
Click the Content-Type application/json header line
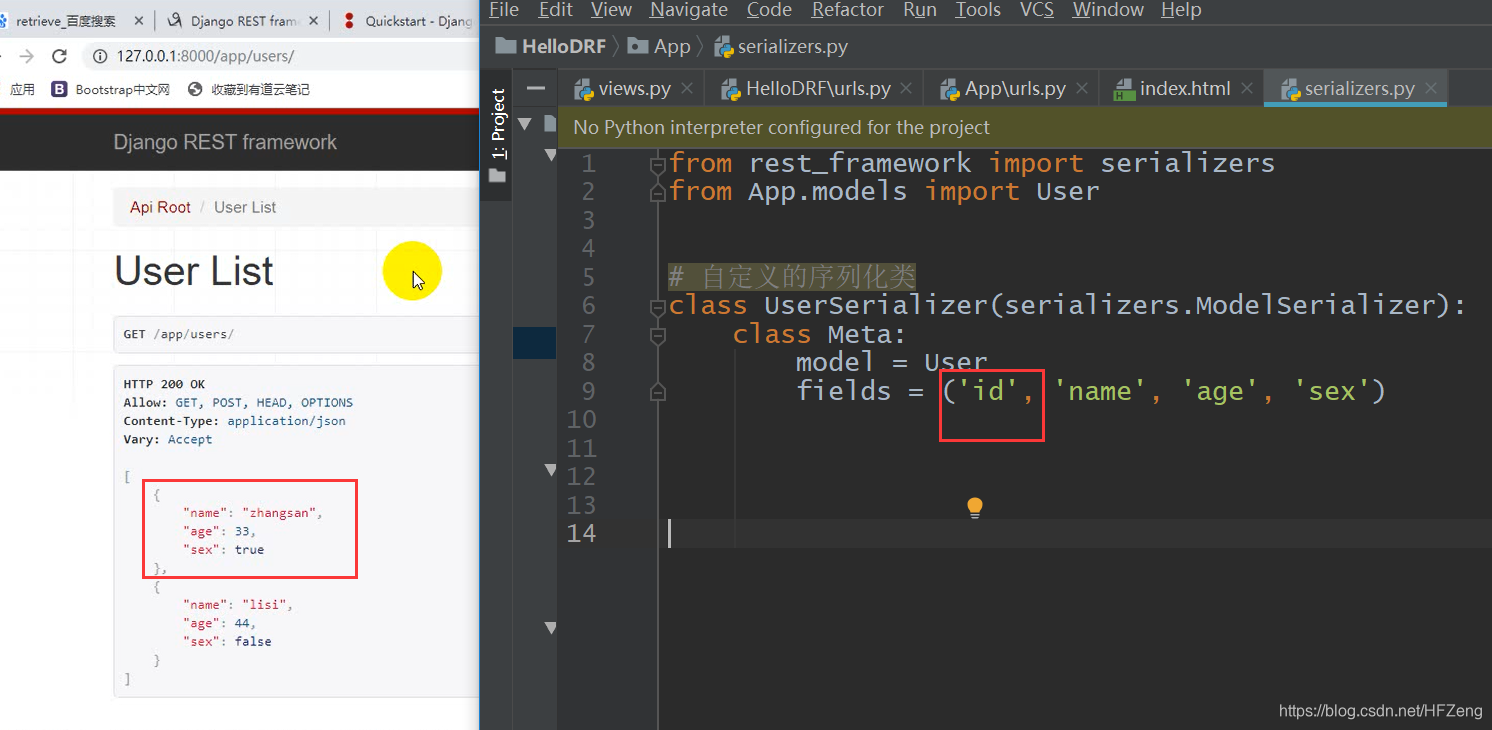(235, 421)
